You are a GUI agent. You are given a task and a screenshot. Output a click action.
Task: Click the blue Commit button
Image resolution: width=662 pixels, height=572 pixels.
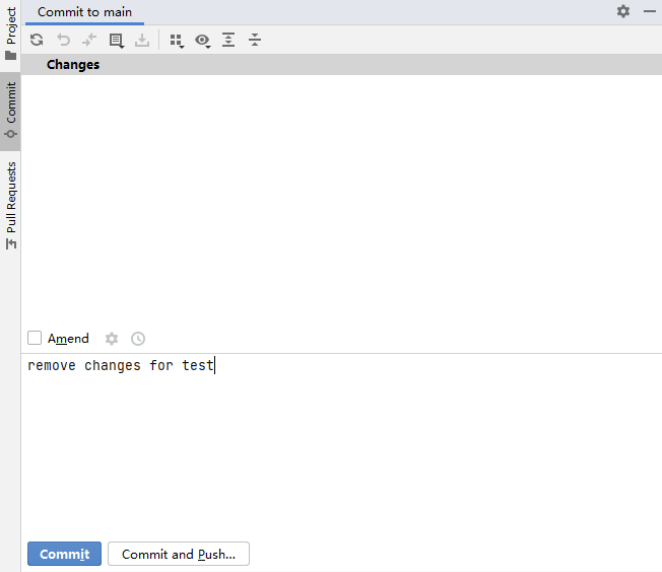(64, 553)
